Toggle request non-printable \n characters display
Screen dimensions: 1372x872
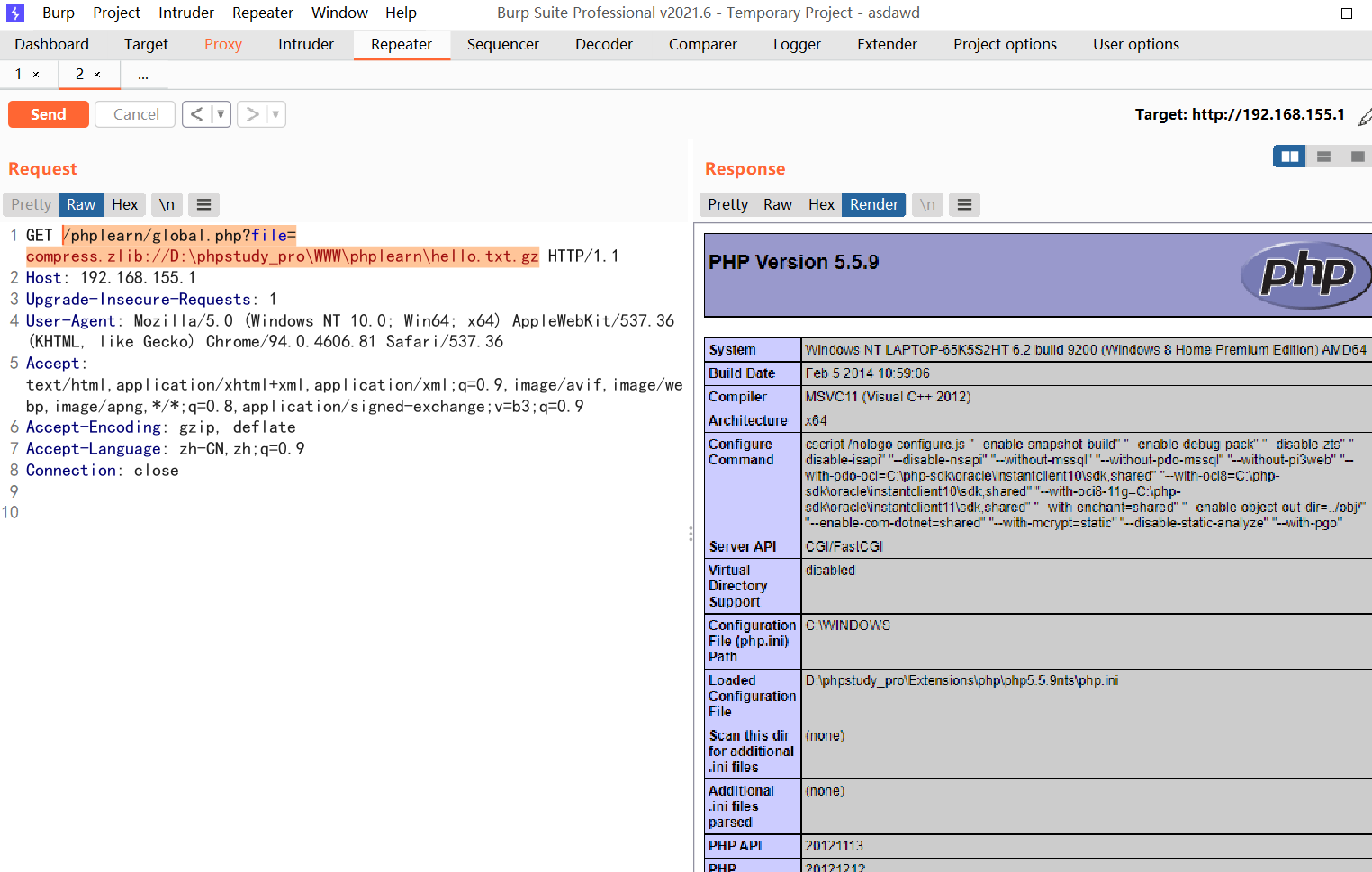(x=167, y=205)
